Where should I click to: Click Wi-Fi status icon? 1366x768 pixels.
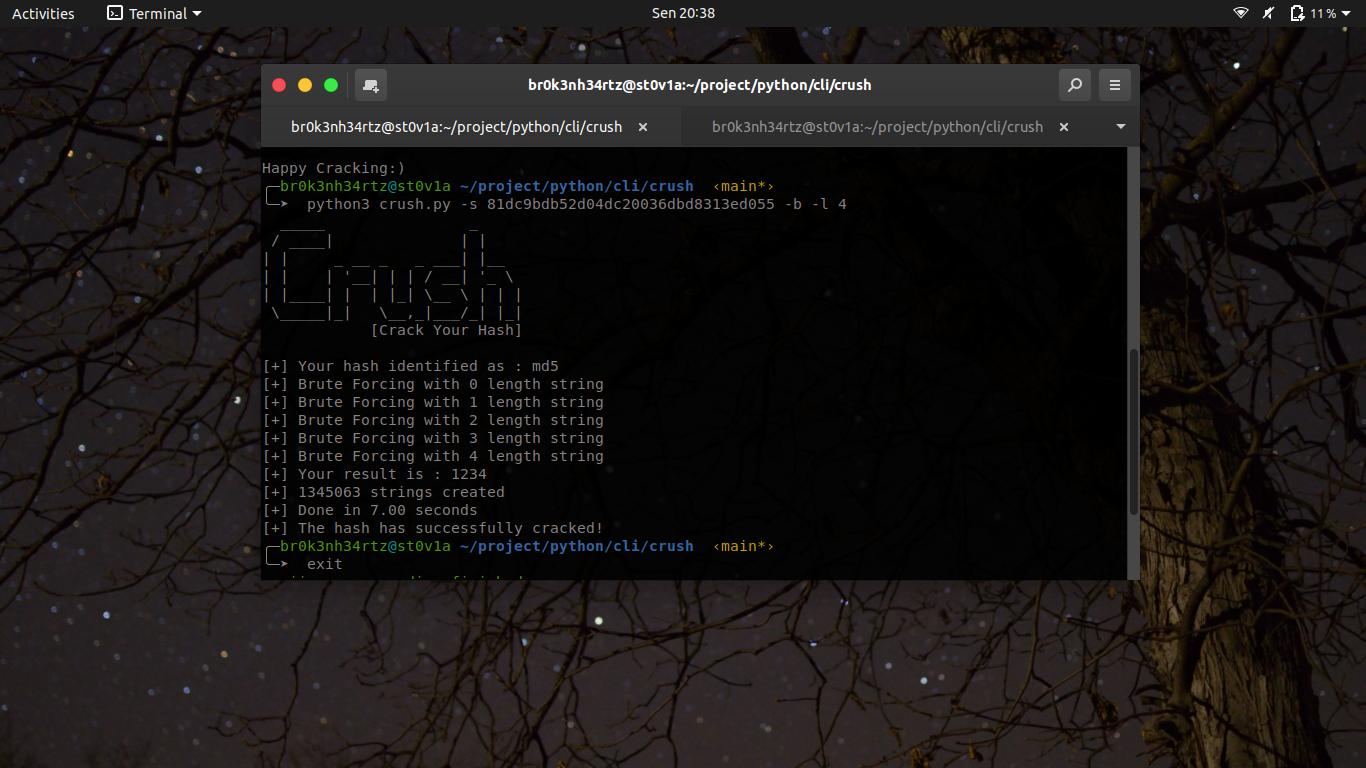[x=1241, y=13]
